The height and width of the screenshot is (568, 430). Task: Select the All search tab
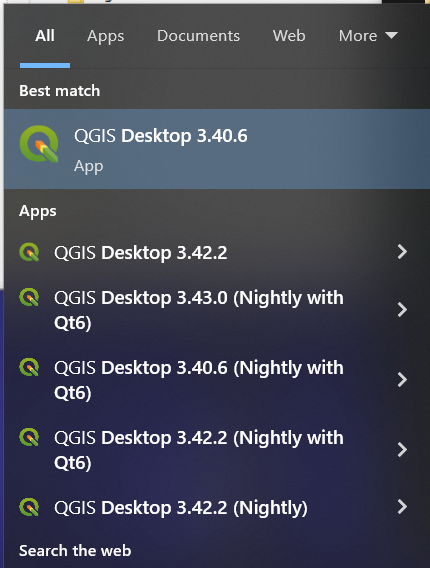tap(45, 36)
